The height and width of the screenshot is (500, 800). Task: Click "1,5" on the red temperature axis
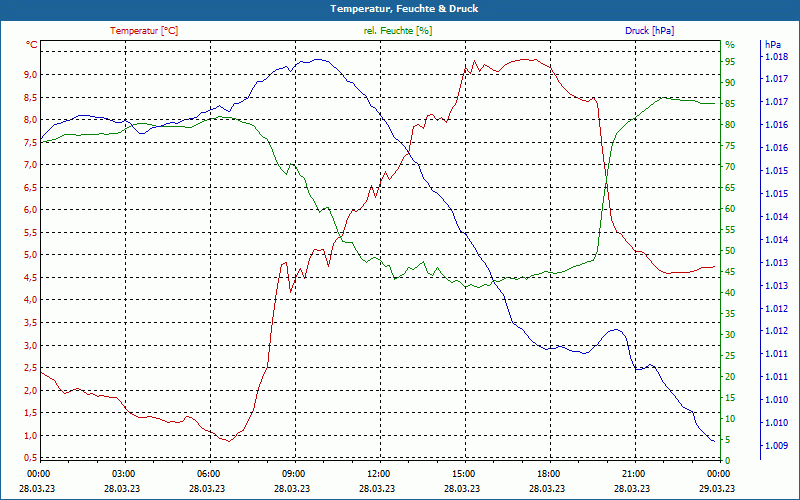31,413
